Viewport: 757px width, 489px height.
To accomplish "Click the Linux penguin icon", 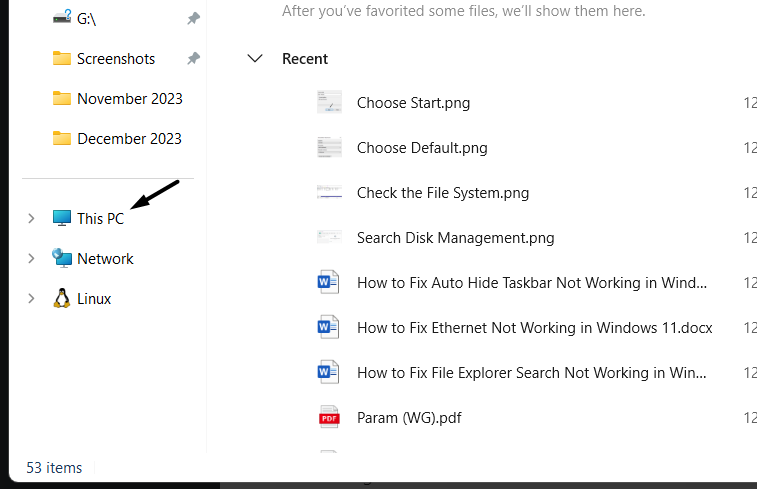I will click(x=62, y=298).
